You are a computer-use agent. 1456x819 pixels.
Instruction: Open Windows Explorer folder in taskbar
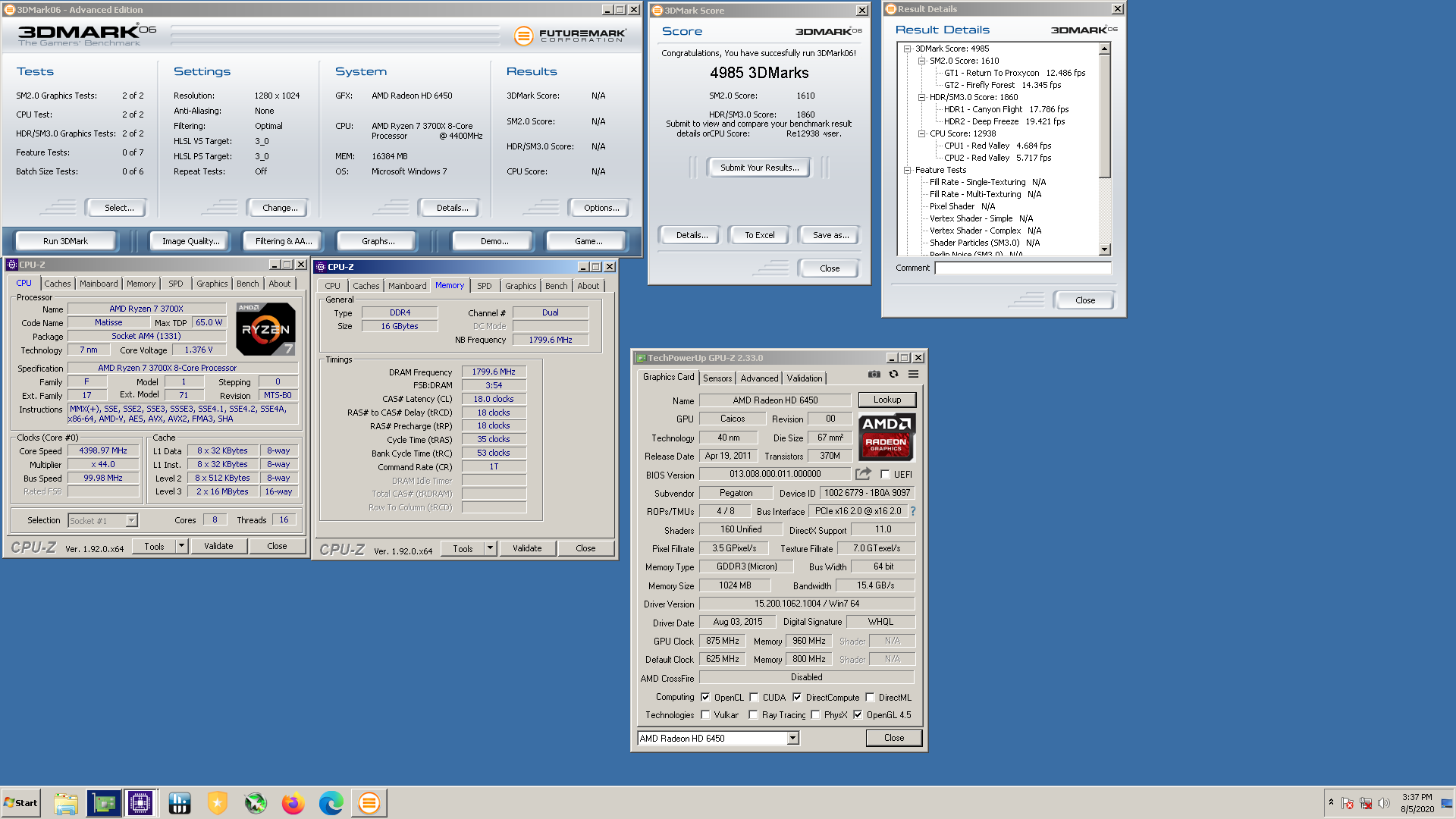tap(66, 803)
